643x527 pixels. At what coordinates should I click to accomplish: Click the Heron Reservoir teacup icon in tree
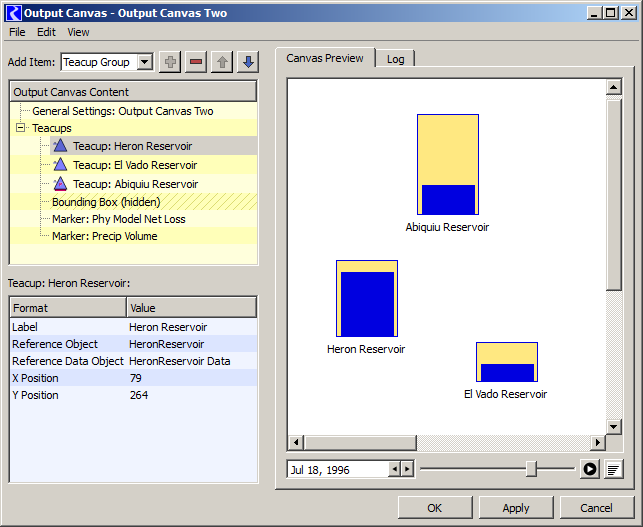[60, 146]
